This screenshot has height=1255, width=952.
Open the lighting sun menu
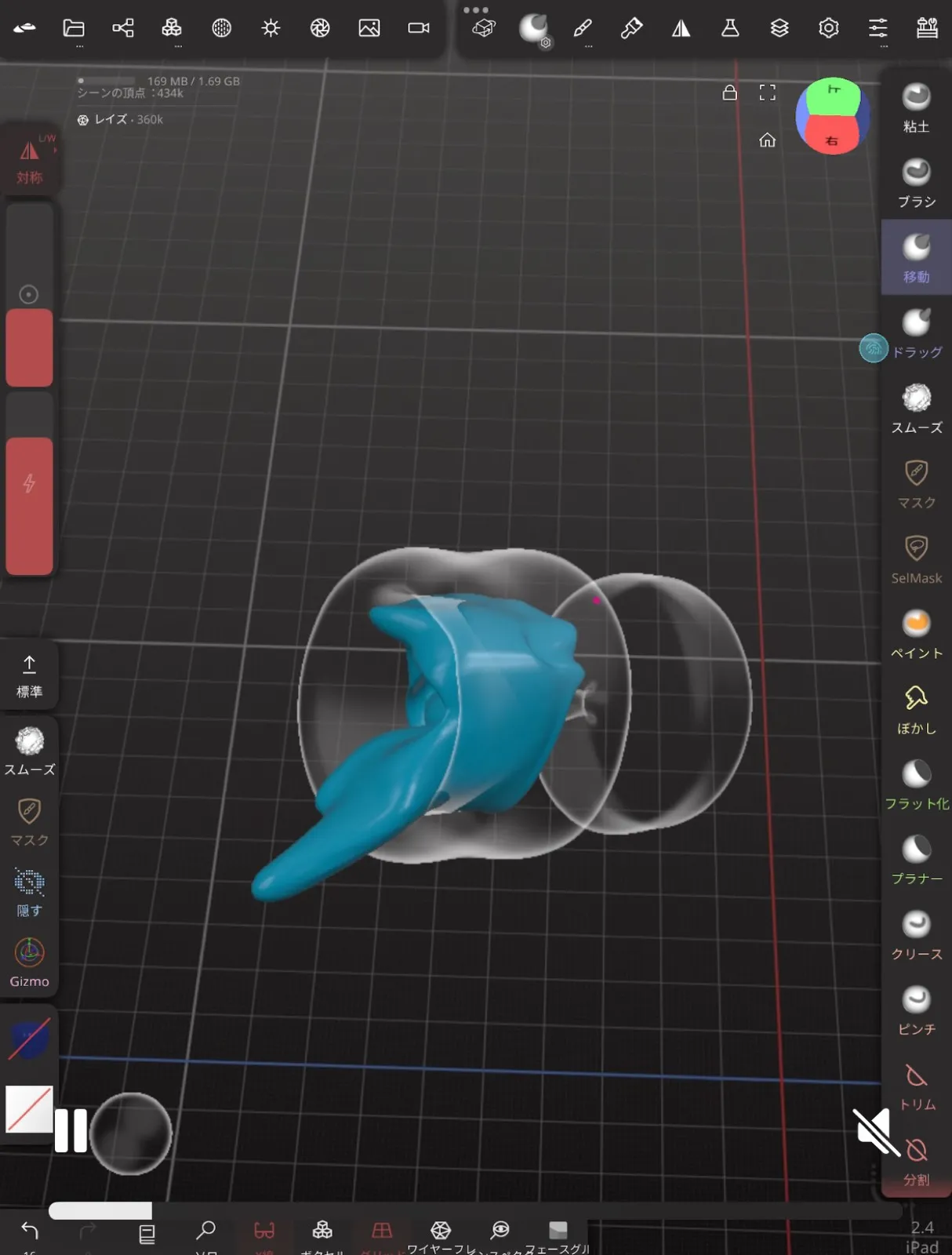271,28
